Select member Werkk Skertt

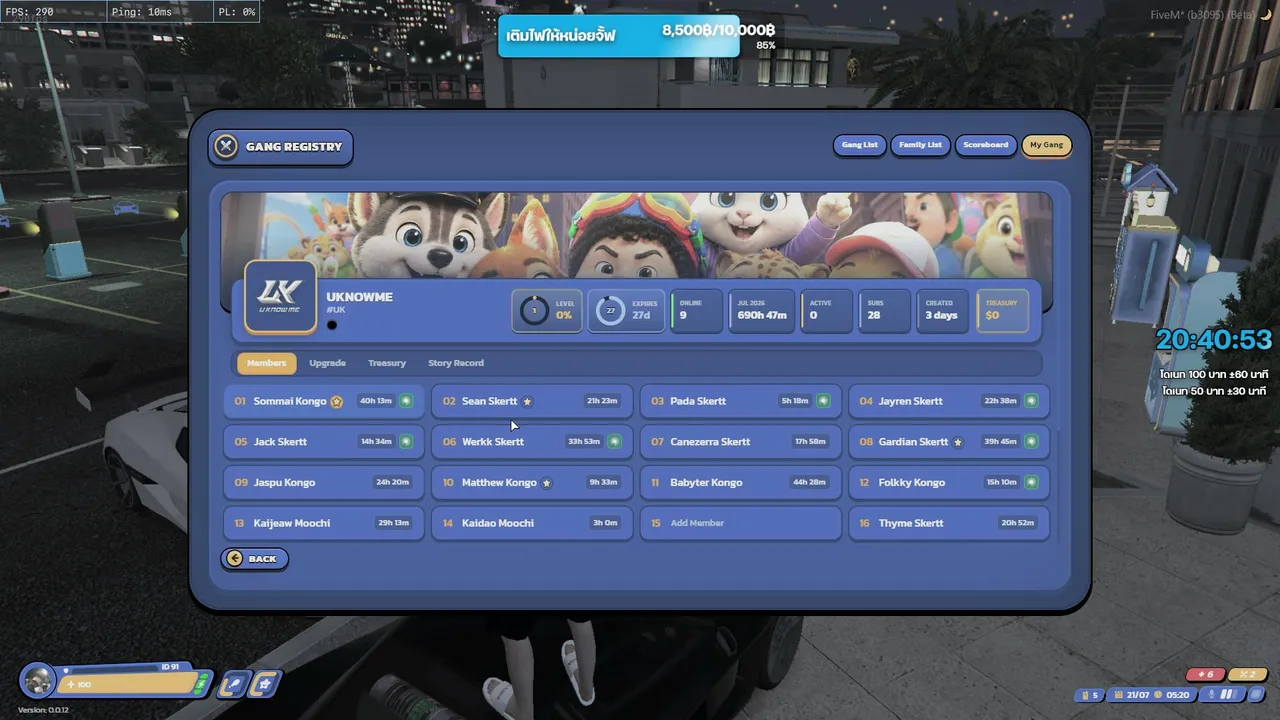(x=532, y=442)
